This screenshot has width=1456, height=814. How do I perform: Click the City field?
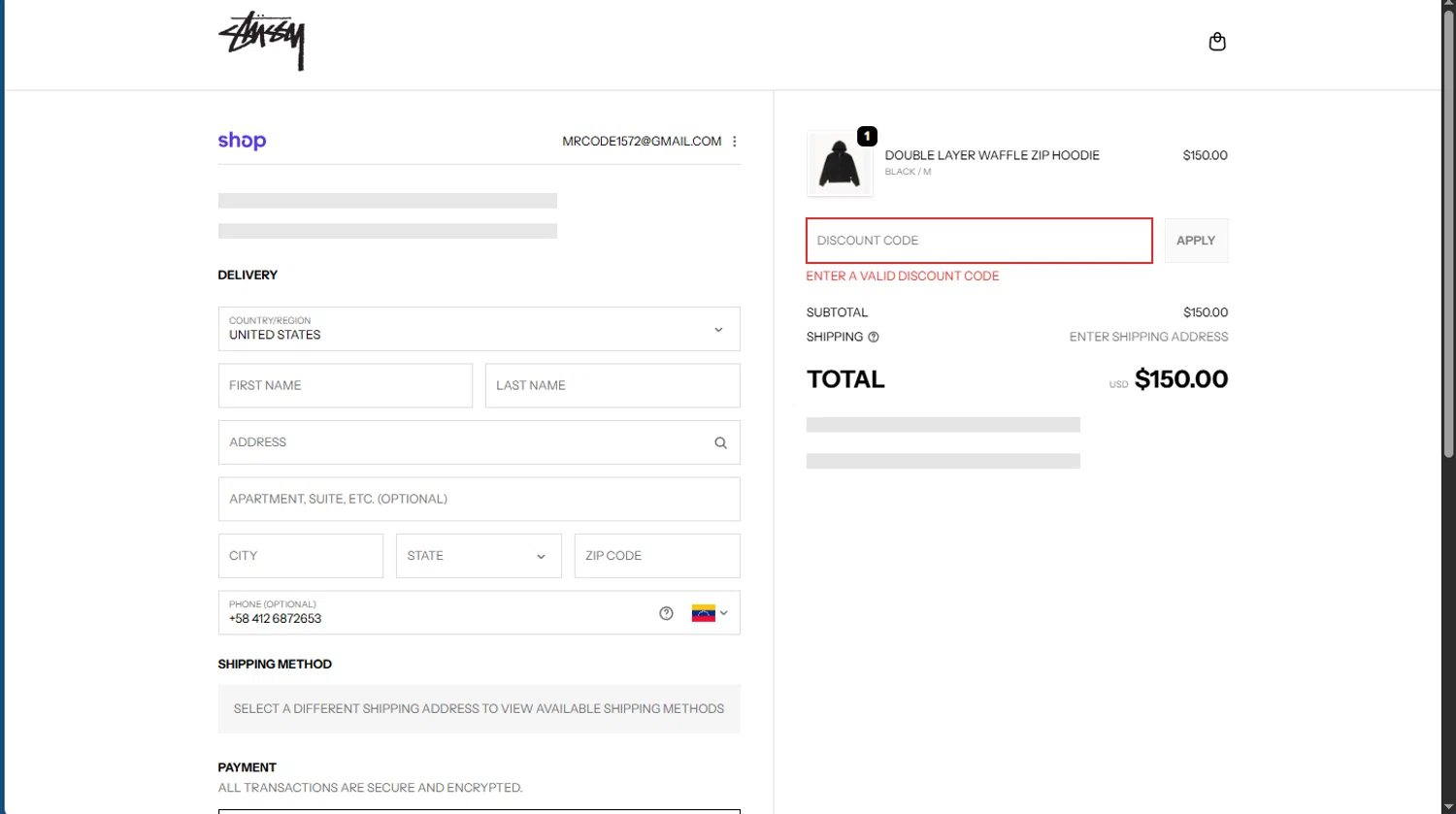(301, 556)
